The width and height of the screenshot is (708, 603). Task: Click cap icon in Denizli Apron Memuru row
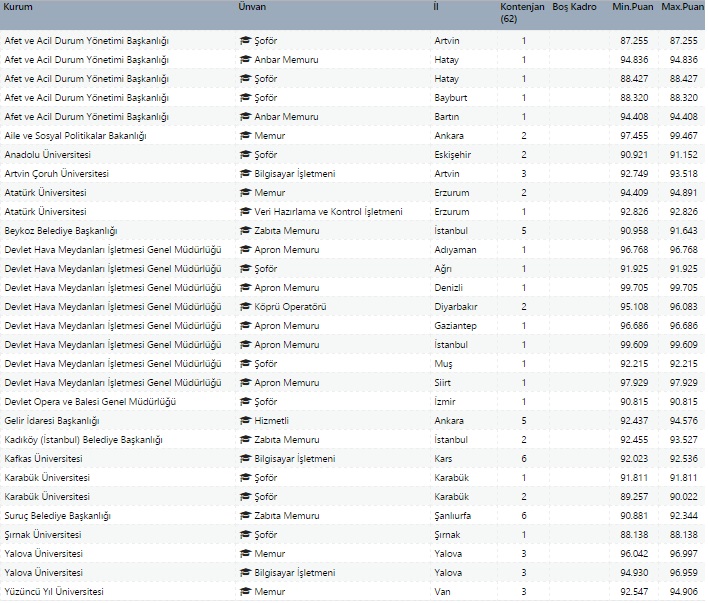245,288
